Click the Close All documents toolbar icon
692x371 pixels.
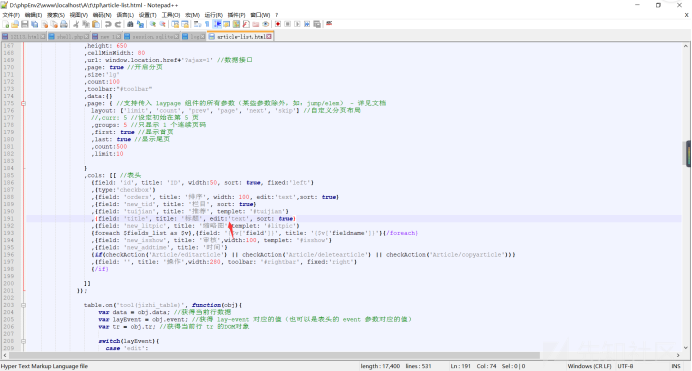coord(54,24)
